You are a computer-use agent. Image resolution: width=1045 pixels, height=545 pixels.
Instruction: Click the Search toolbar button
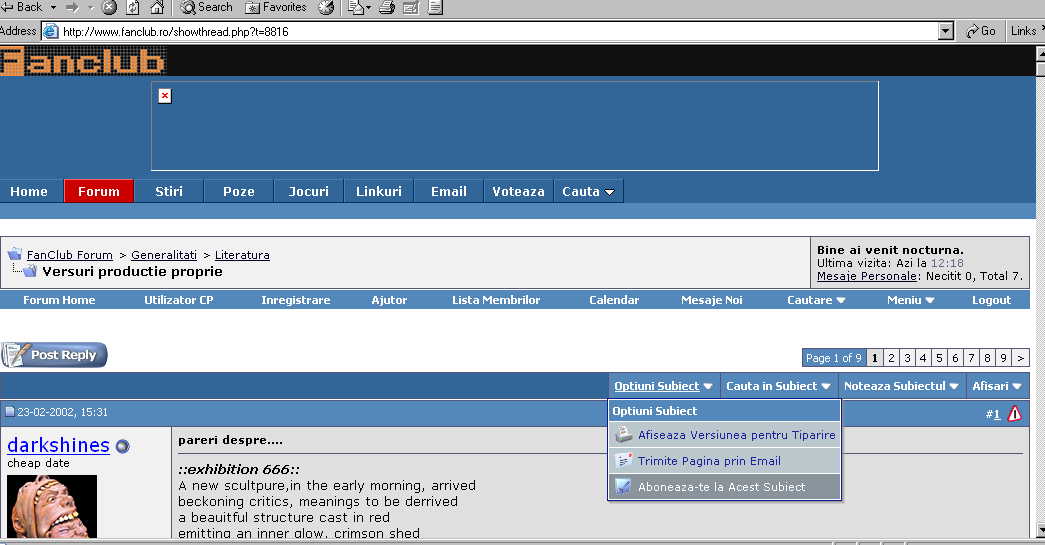click(207, 7)
